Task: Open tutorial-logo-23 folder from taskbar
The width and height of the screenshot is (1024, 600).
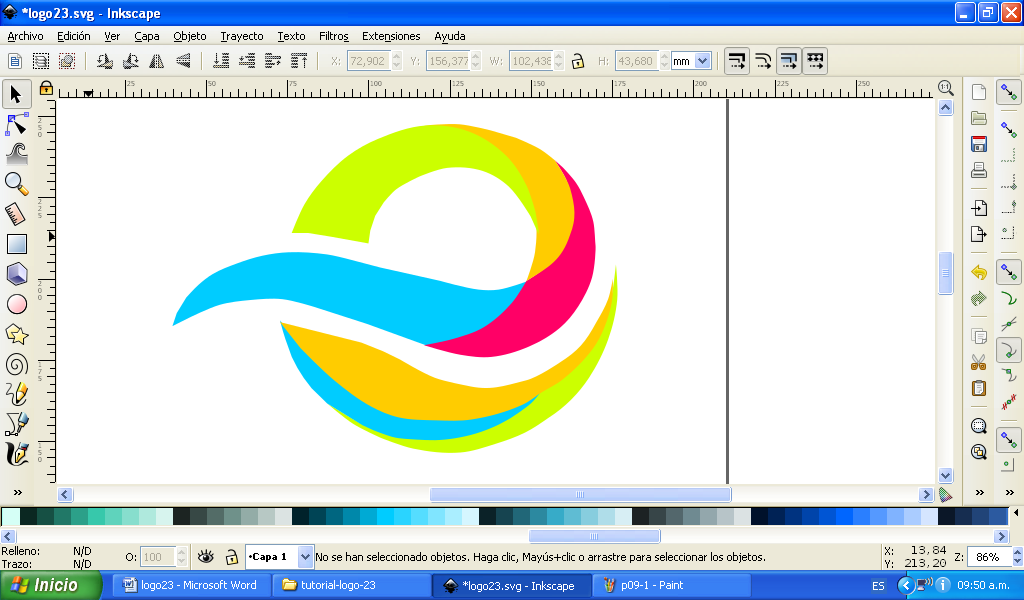Action: click(351, 585)
